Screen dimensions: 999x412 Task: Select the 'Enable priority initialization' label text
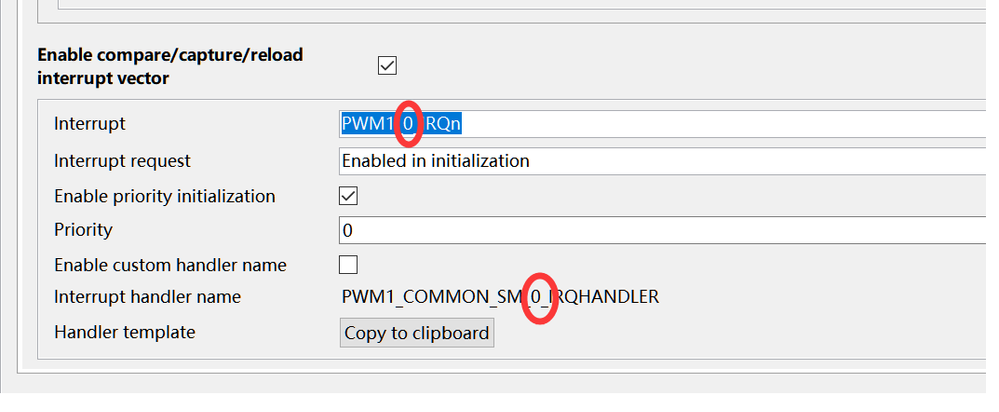[x=164, y=196]
